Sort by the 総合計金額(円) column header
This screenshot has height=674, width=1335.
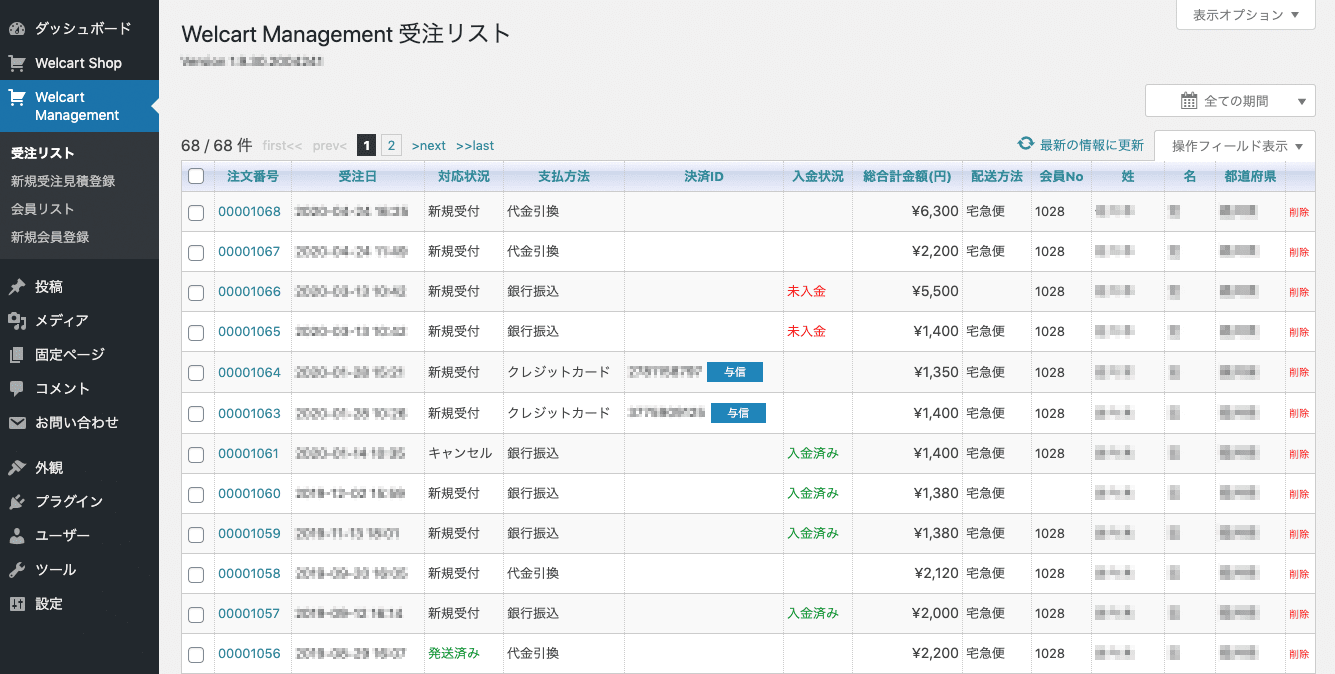coord(907,176)
